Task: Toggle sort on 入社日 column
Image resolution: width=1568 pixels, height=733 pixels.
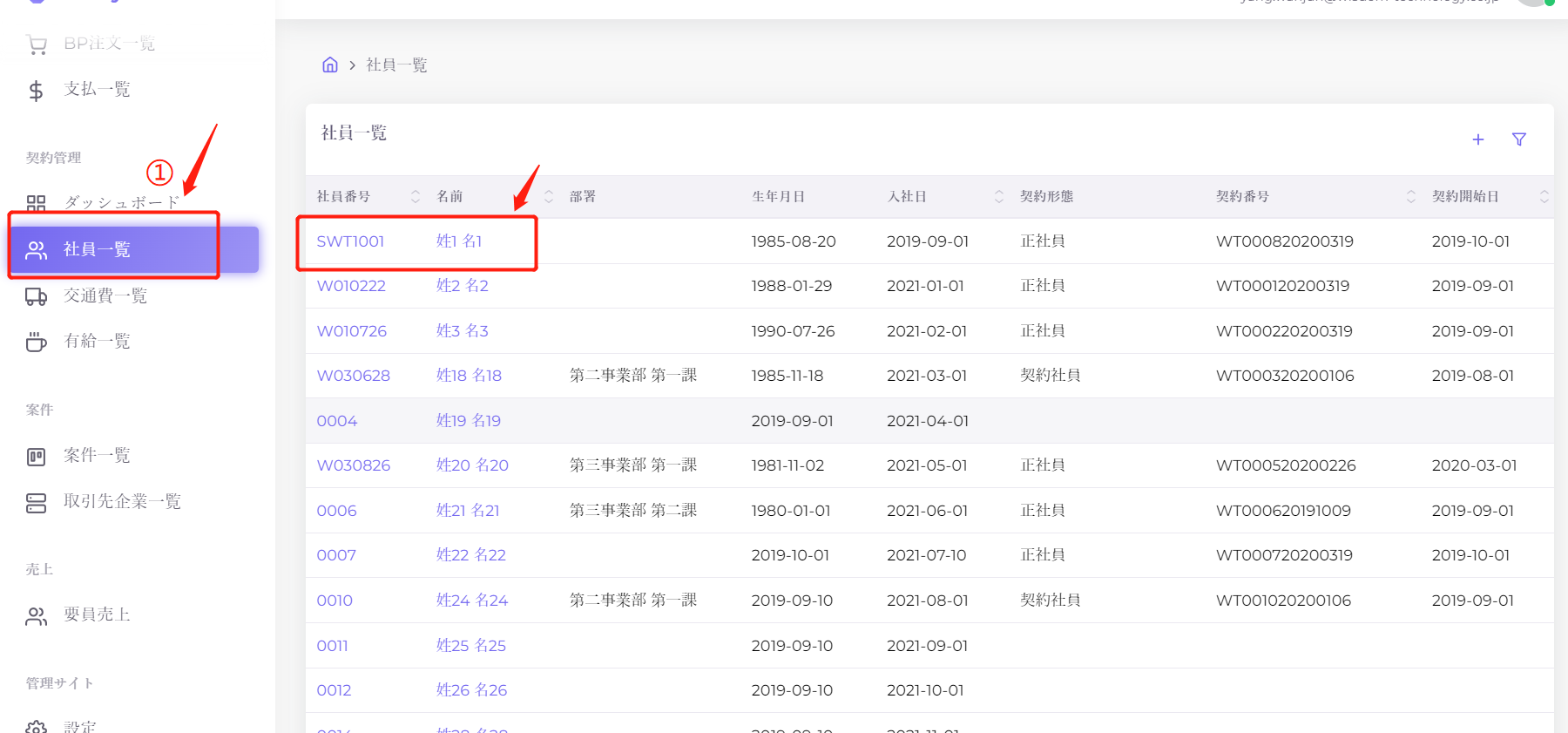Action: [998, 197]
